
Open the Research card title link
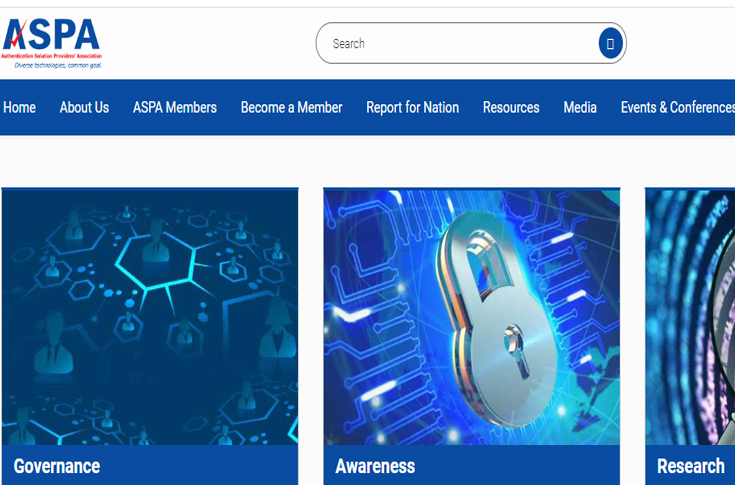pyautogui.click(x=690, y=466)
